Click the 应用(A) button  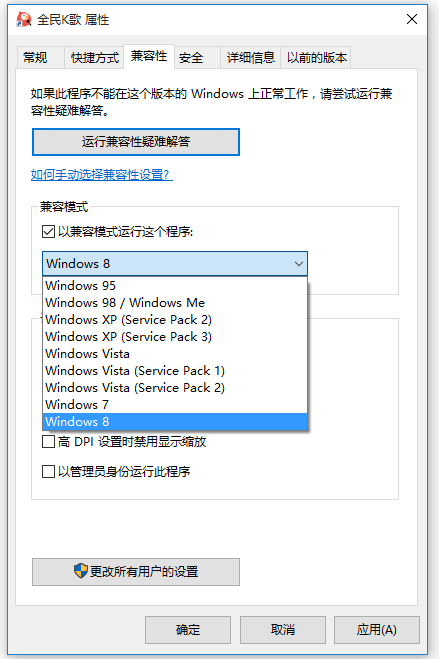[x=376, y=630]
